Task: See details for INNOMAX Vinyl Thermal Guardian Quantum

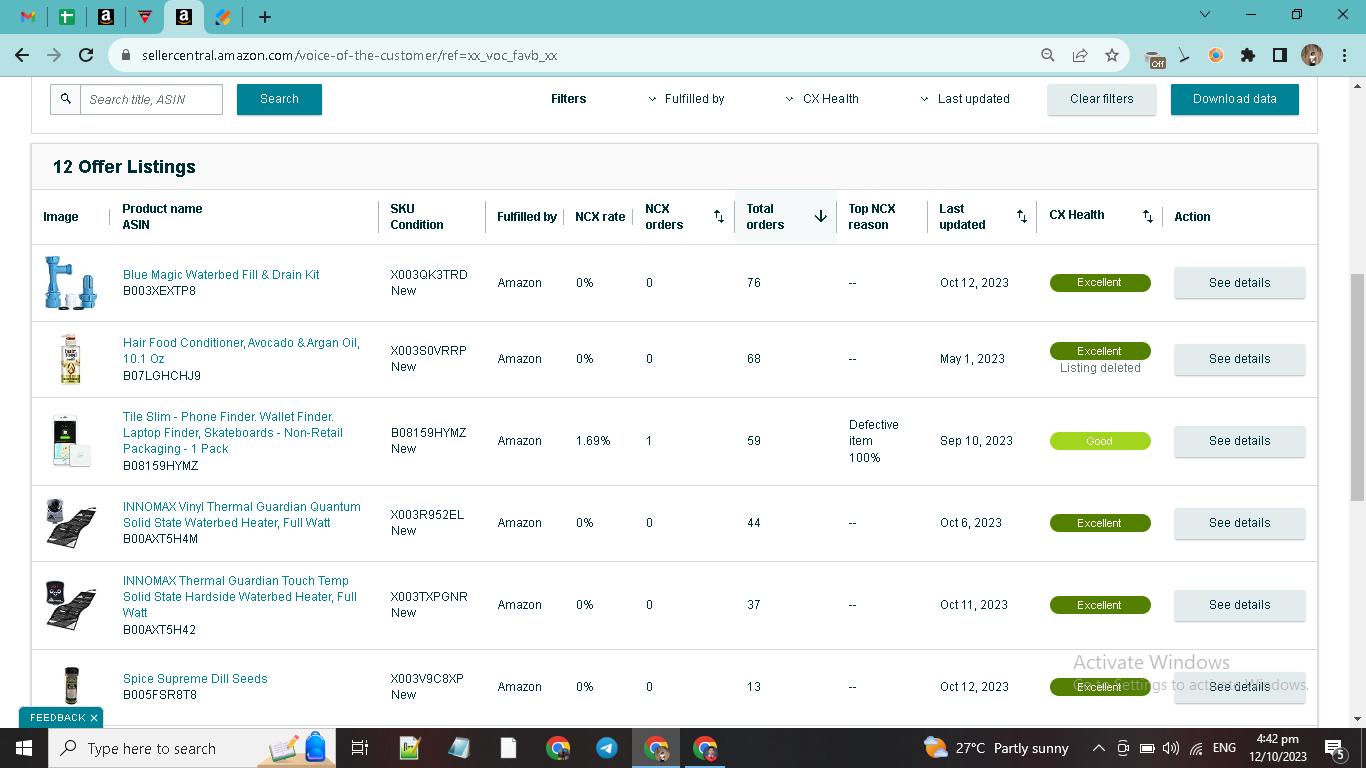Action: tap(1239, 523)
